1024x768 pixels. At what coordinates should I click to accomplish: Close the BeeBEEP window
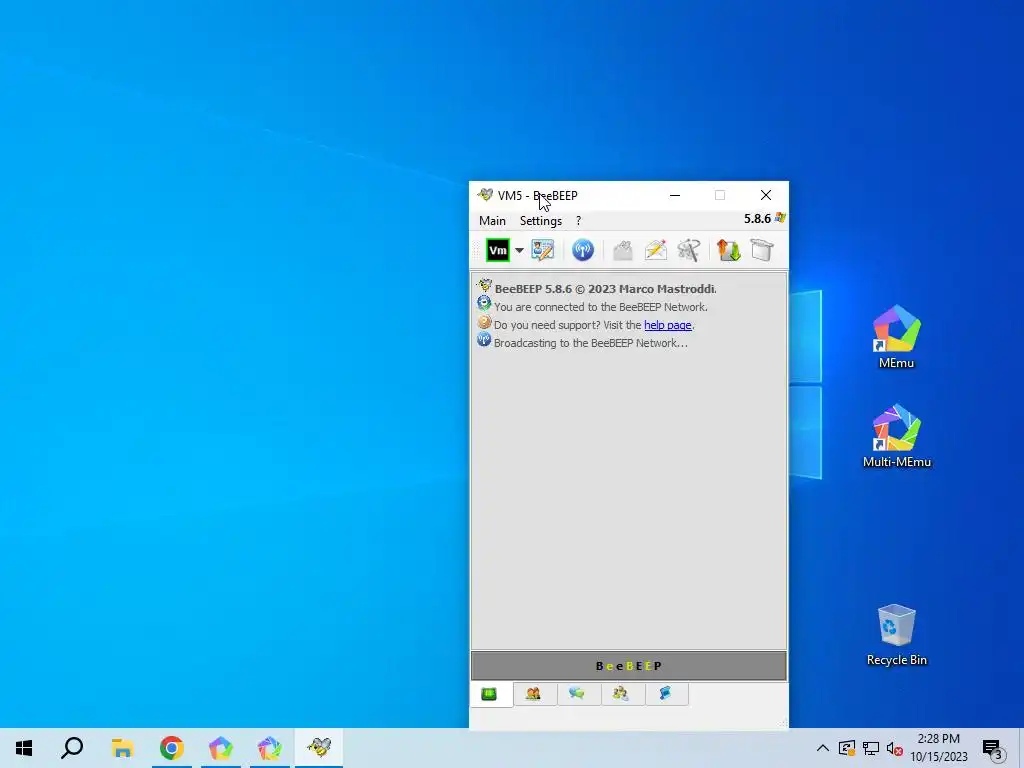(766, 195)
